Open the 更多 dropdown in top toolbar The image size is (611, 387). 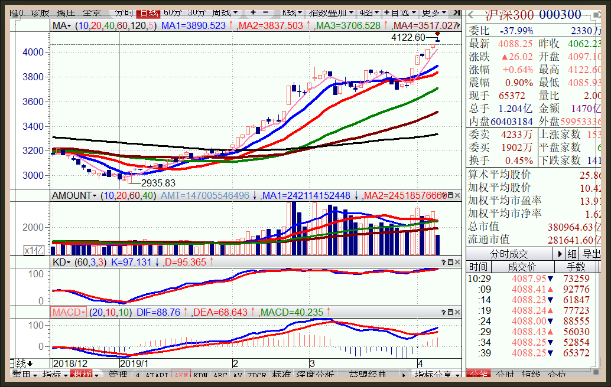433,13
